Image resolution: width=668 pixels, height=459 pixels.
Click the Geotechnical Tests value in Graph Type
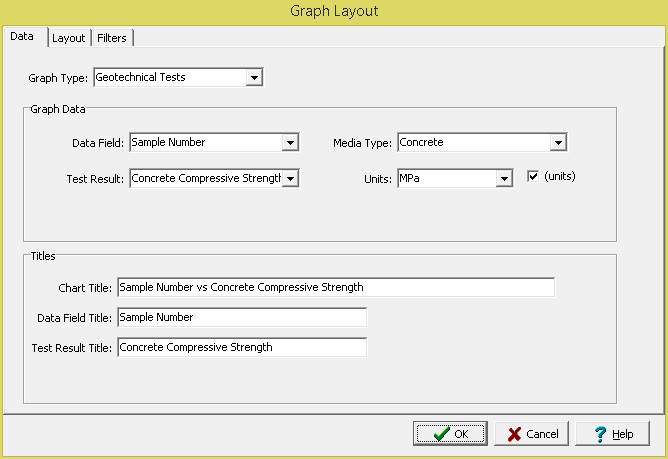coord(167,77)
